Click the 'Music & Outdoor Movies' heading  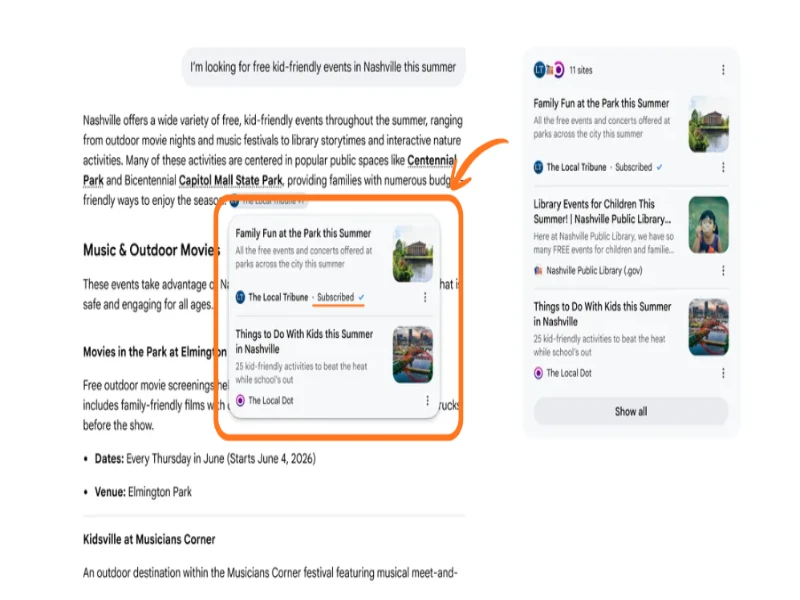tap(152, 249)
